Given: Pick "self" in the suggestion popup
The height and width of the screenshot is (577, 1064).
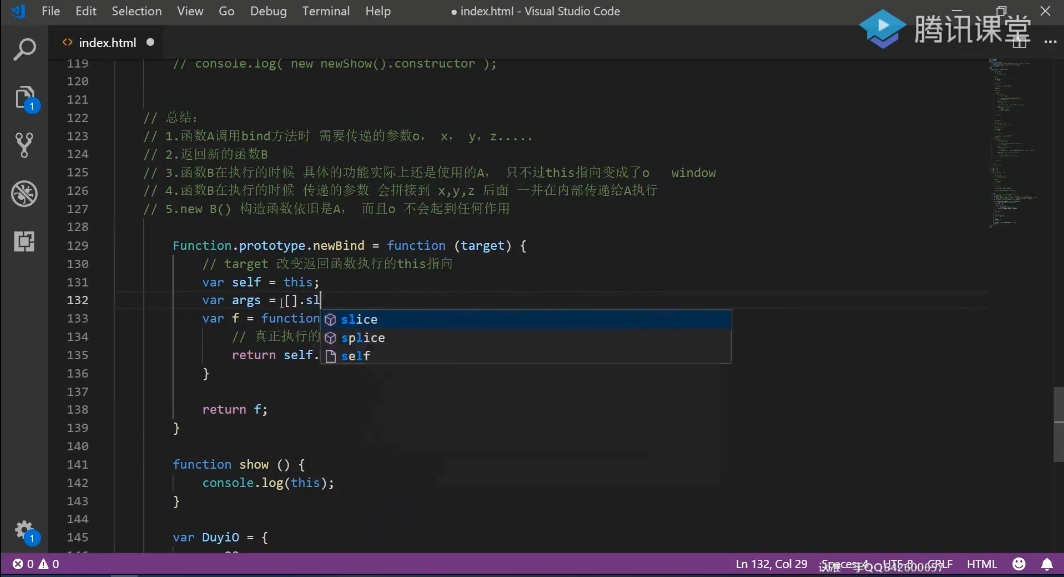Looking at the screenshot, I should coord(355,356).
